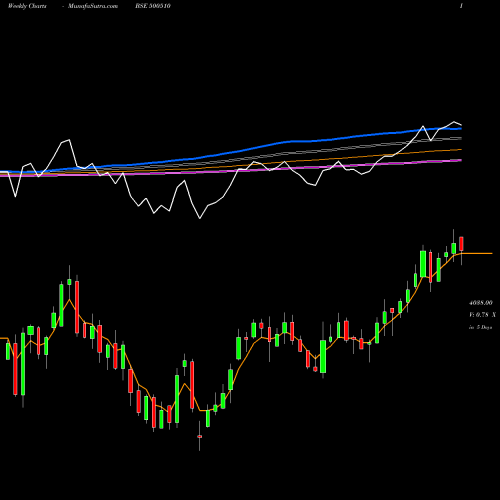This screenshot has height=500, width=500.
Task: Click the 'BSE 500510' ticker text
Action: point(153,6)
